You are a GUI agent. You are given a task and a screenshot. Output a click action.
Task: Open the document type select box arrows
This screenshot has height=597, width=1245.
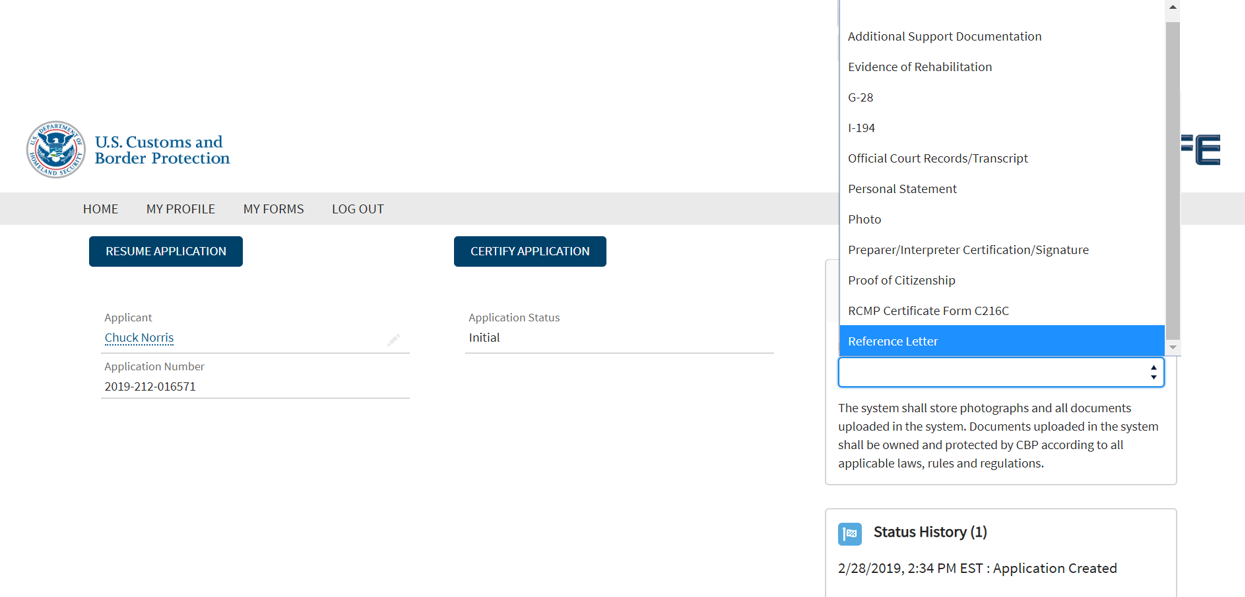click(x=1153, y=372)
